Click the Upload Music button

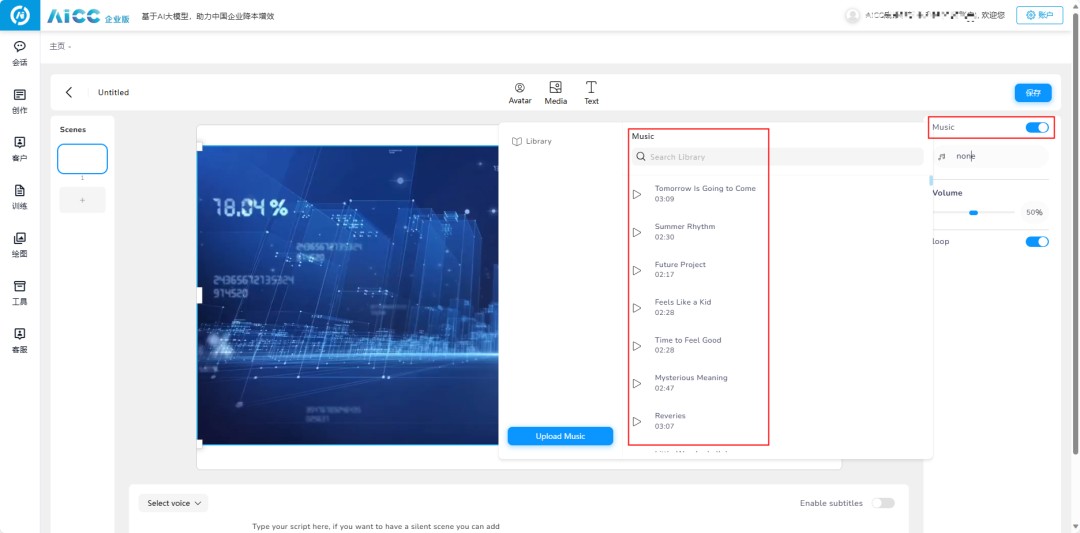pyautogui.click(x=560, y=436)
